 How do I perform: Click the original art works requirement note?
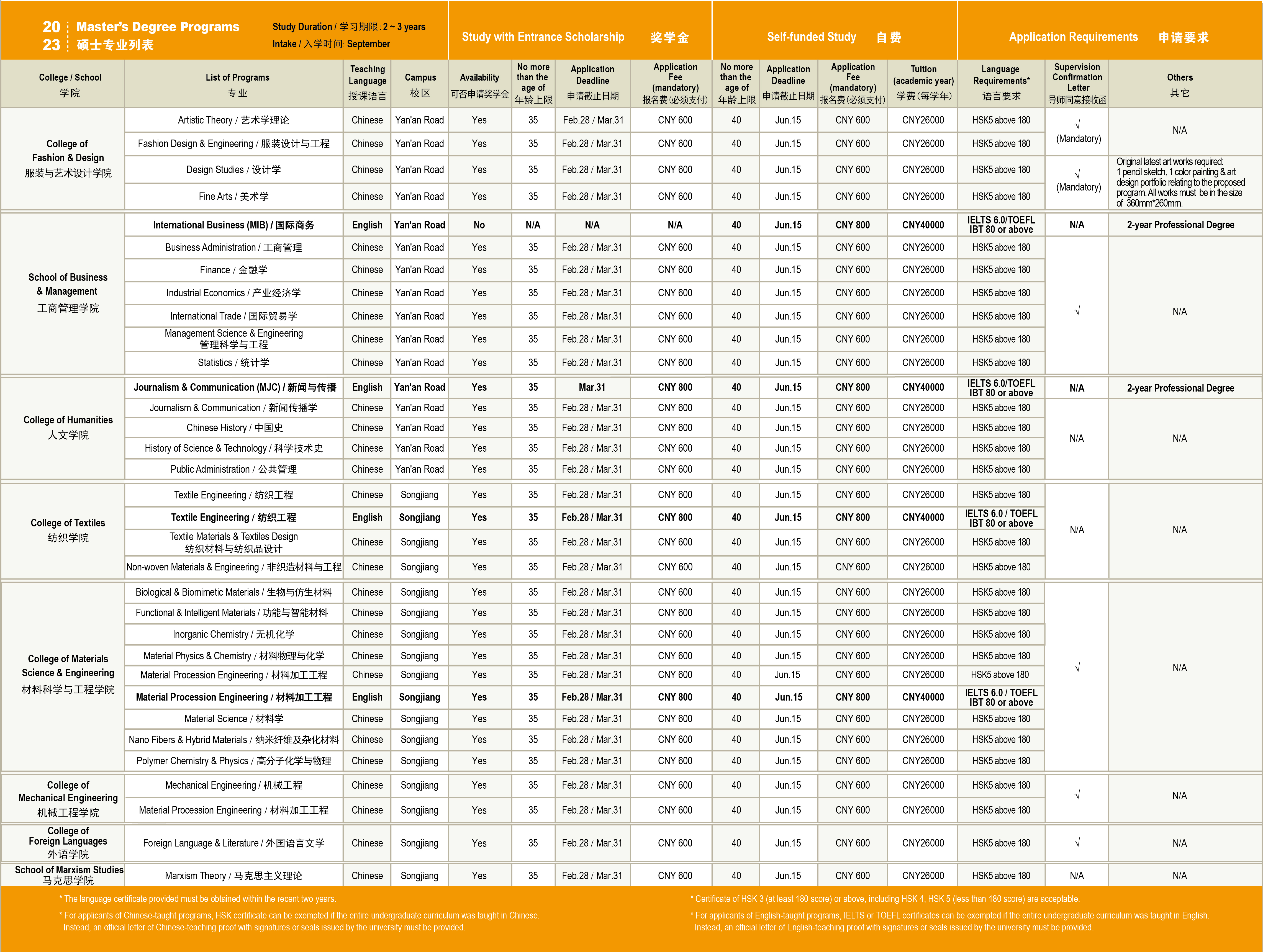click(x=1180, y=182)
